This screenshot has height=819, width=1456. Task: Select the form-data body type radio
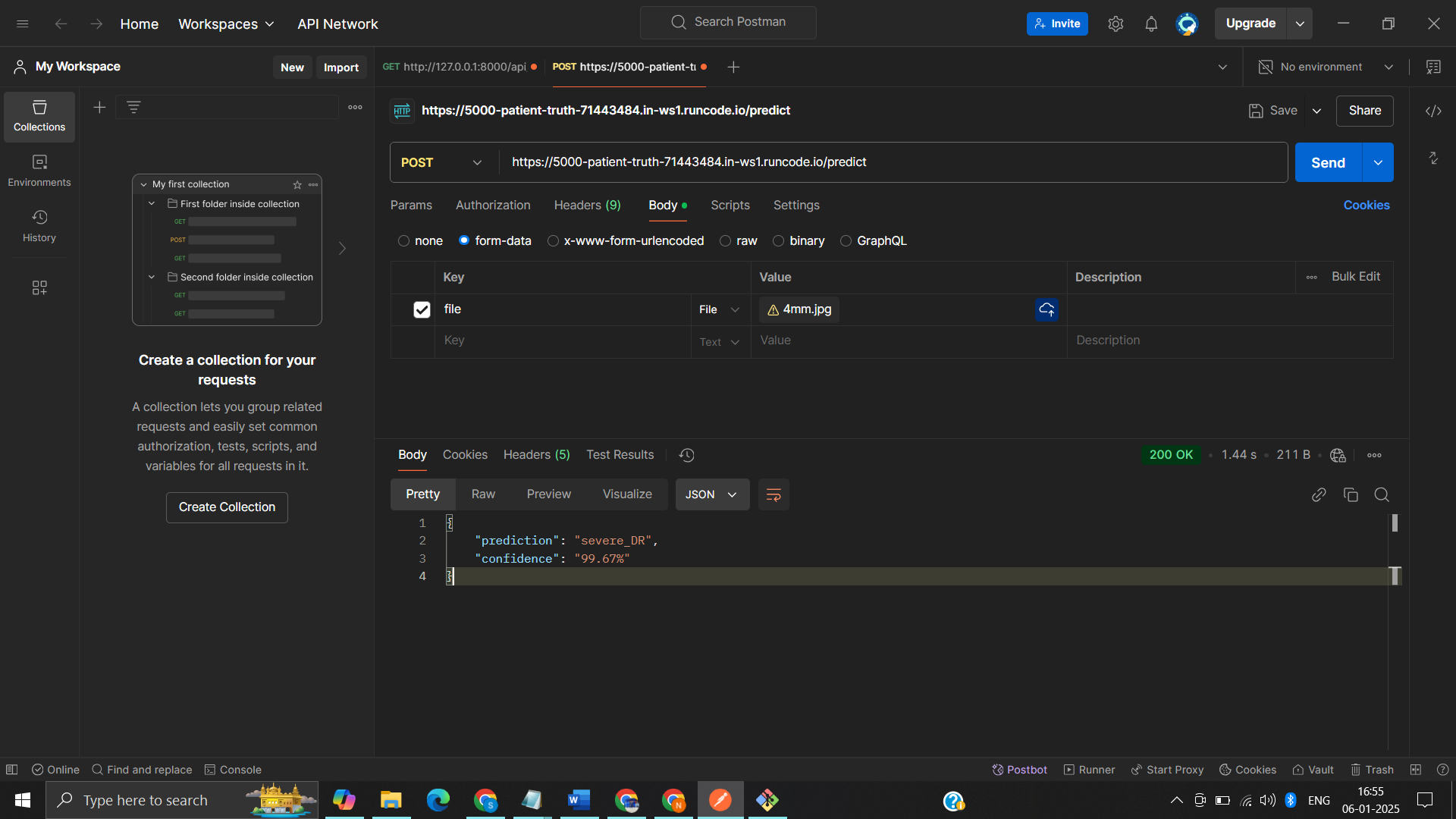pos(464,240)
